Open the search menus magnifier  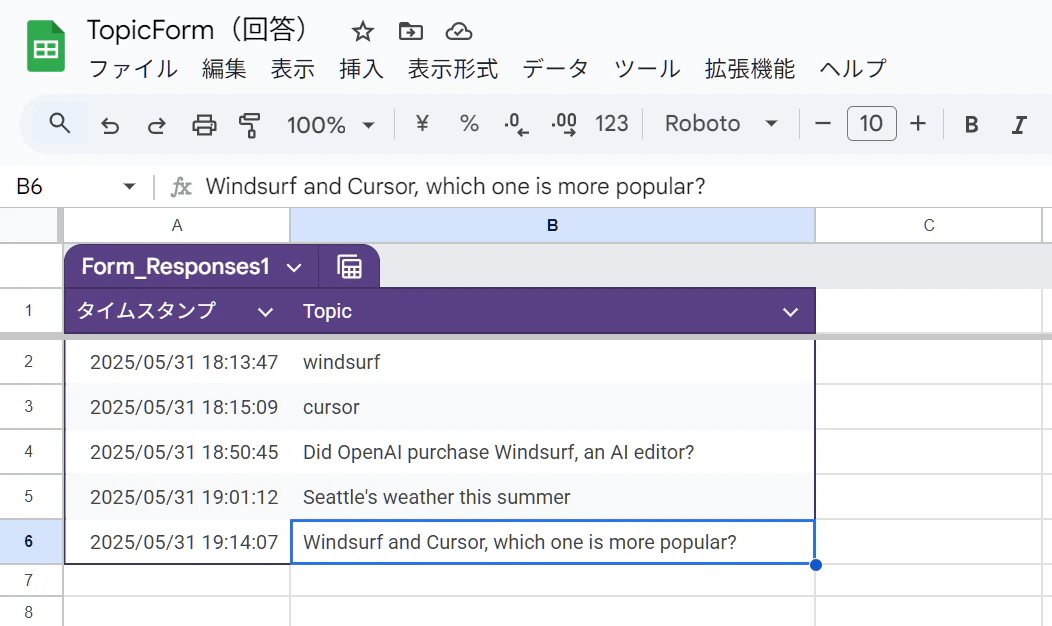tap(60, 123)
